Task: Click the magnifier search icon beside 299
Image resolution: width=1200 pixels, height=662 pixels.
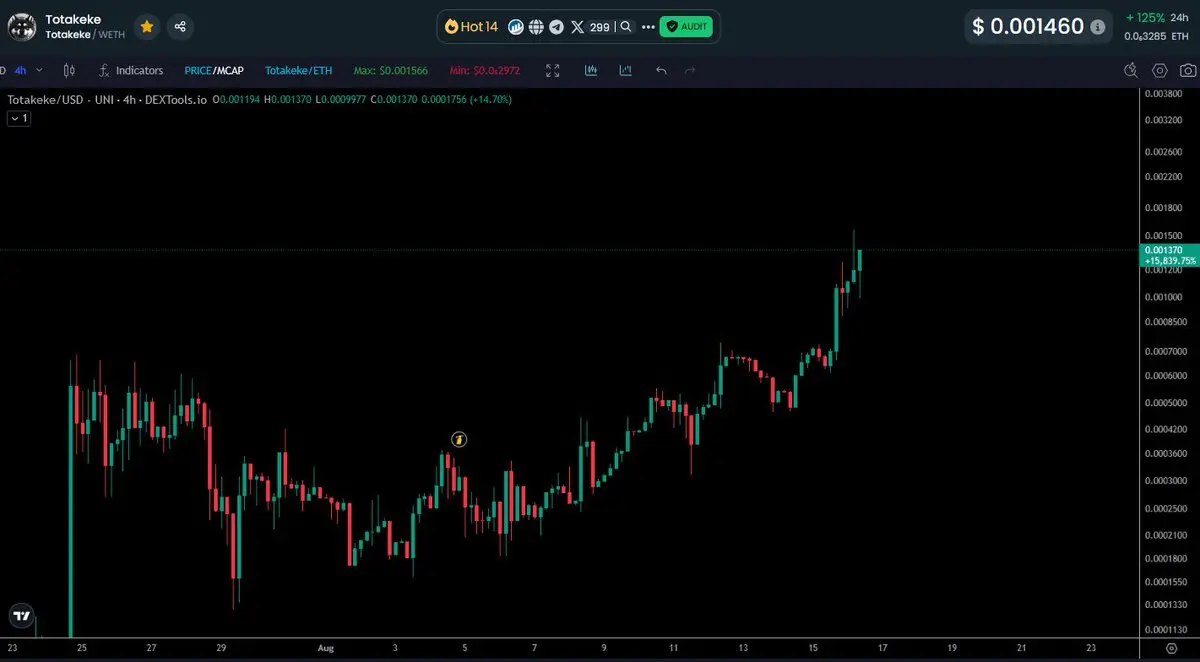Action: 626,27
